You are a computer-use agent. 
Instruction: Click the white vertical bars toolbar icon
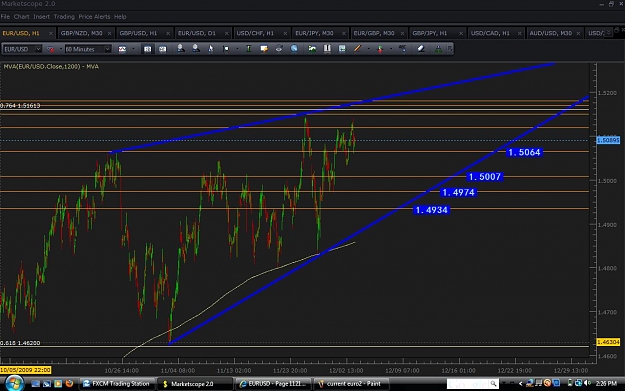pos(327,49)
